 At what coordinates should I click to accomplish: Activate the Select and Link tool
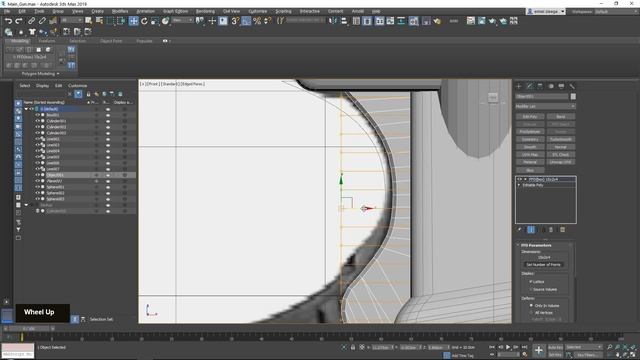pyautogui.click(x=31, y=21)
